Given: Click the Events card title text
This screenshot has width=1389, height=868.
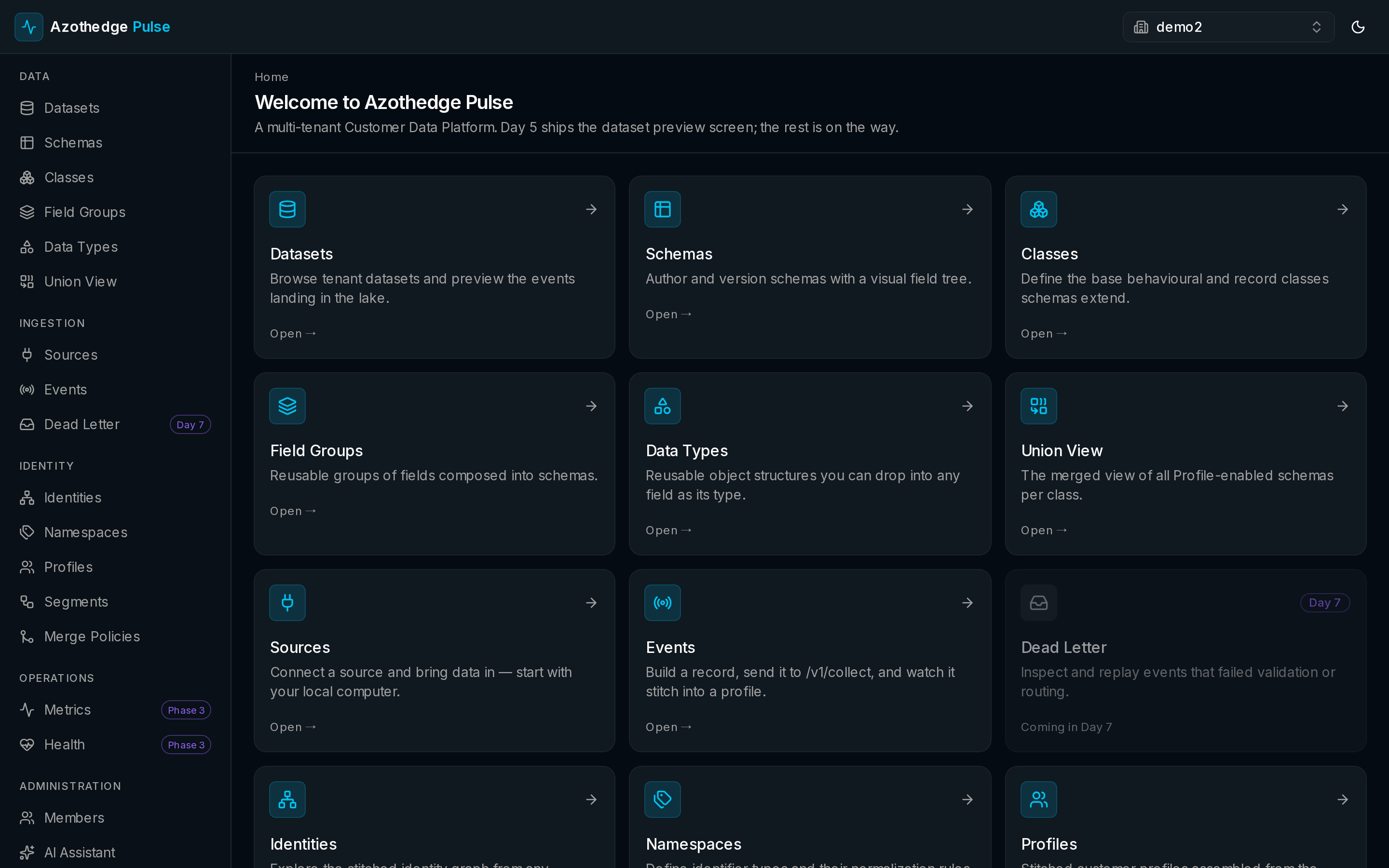Looking at the screenshot, I should 670,648.
